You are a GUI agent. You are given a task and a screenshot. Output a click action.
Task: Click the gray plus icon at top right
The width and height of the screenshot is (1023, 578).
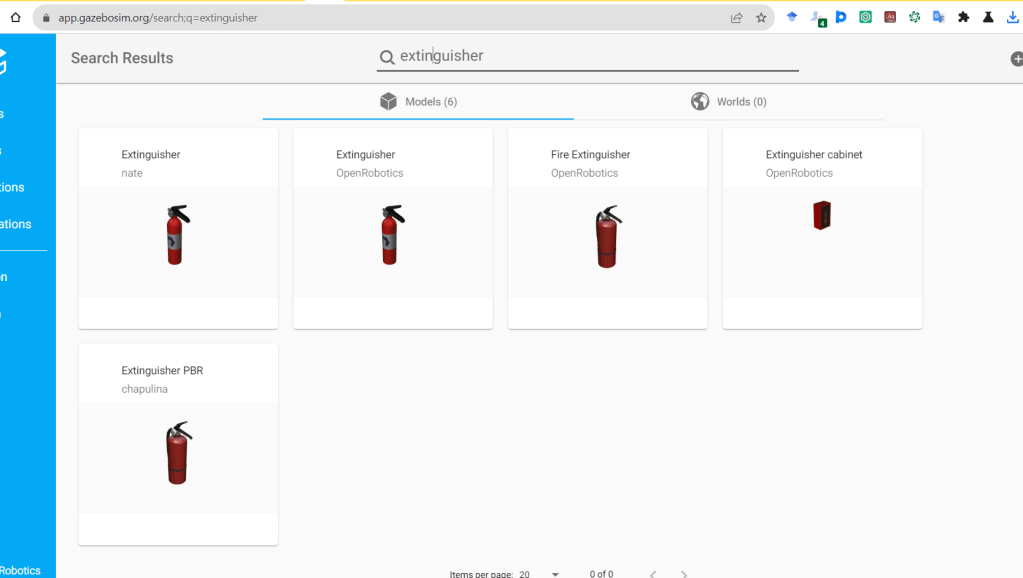pyautogui.click(x=1016, y=59)
